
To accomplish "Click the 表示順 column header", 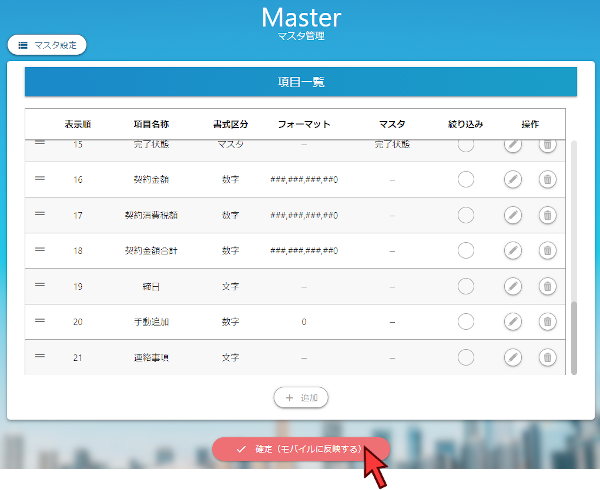I will pos(77,124).
